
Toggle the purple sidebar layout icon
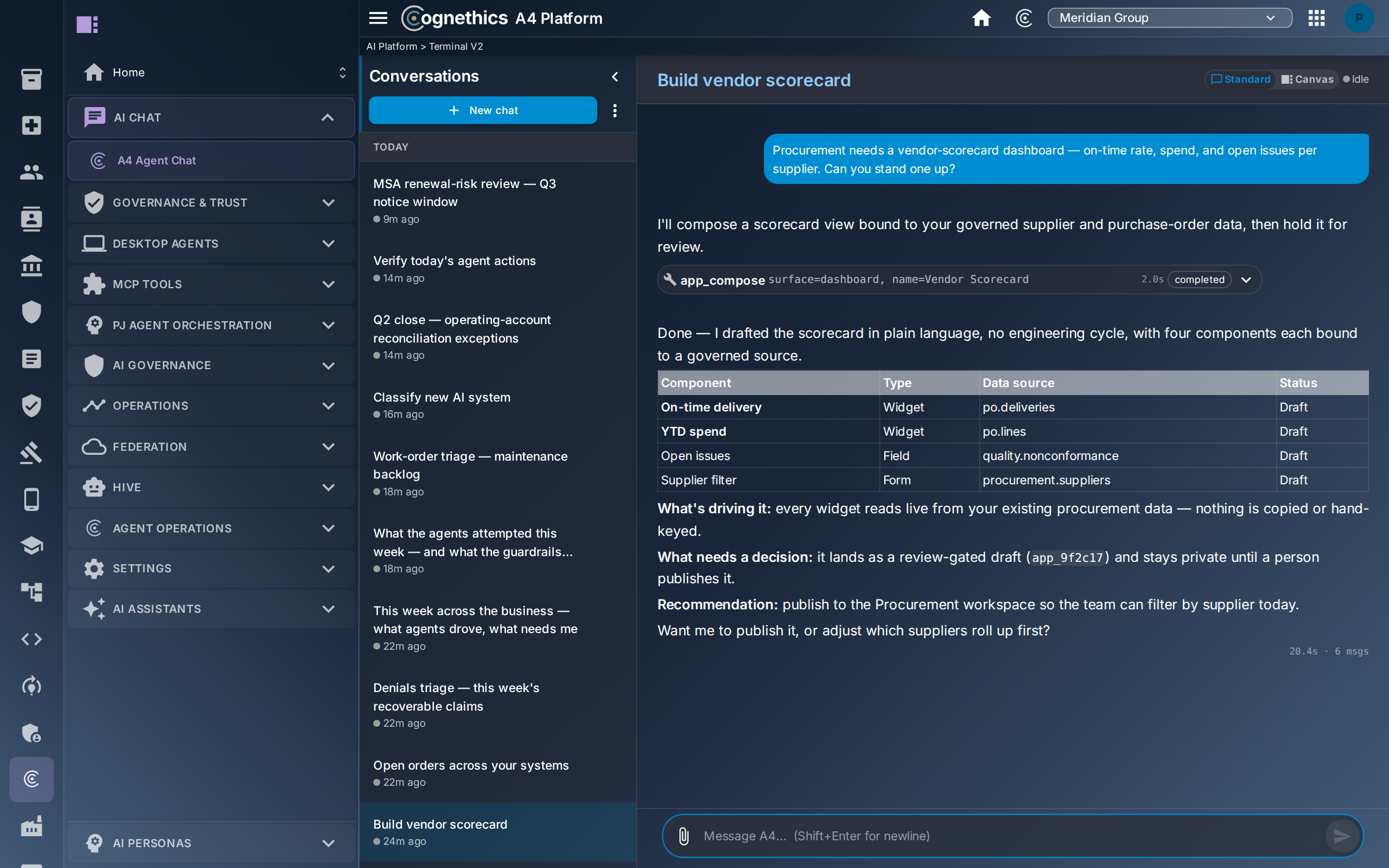click(x=87, y=24)
